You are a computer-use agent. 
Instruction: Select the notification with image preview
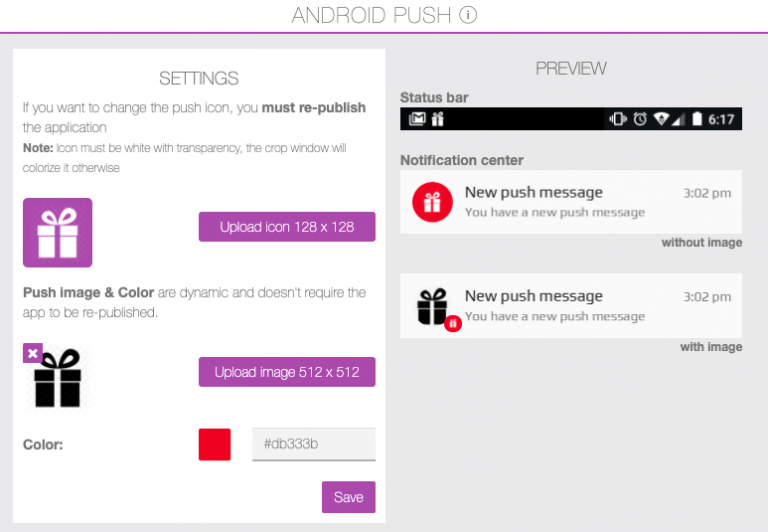pos(571,306)
